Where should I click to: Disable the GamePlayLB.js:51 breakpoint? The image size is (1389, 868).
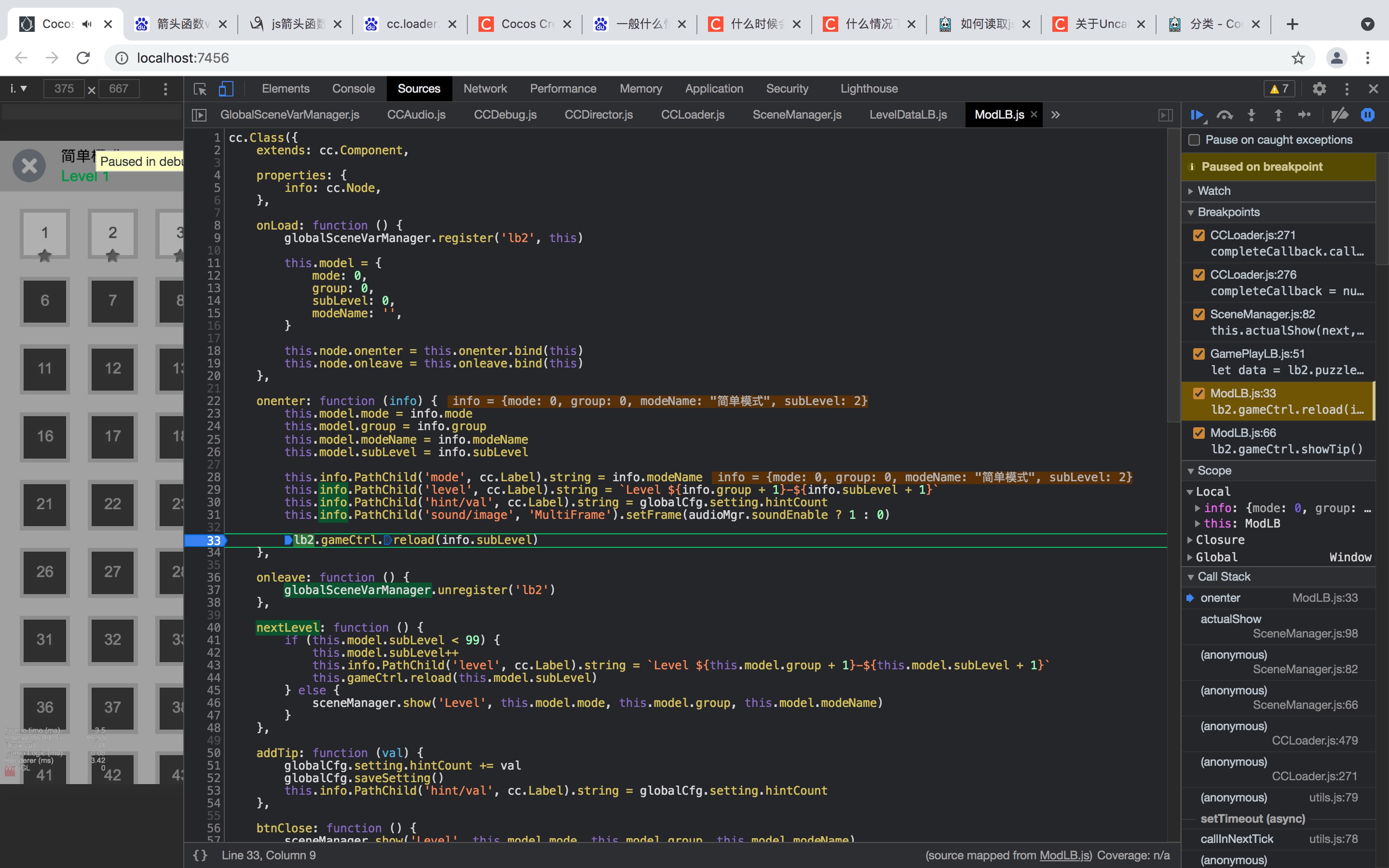point(1199,353)
